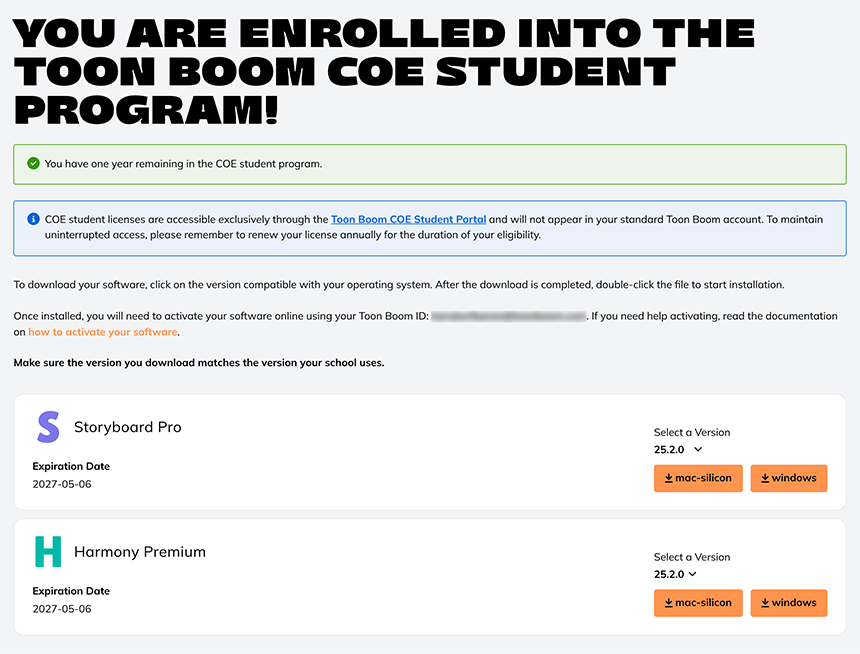Expand the chevron beside Storyboard Pro 25.2.0

pyautogui.click(x=698, y=449)
